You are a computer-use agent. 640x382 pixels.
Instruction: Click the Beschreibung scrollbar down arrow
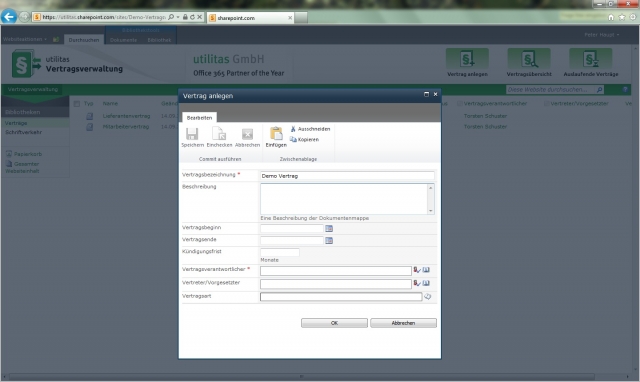[x=430, y=211]
